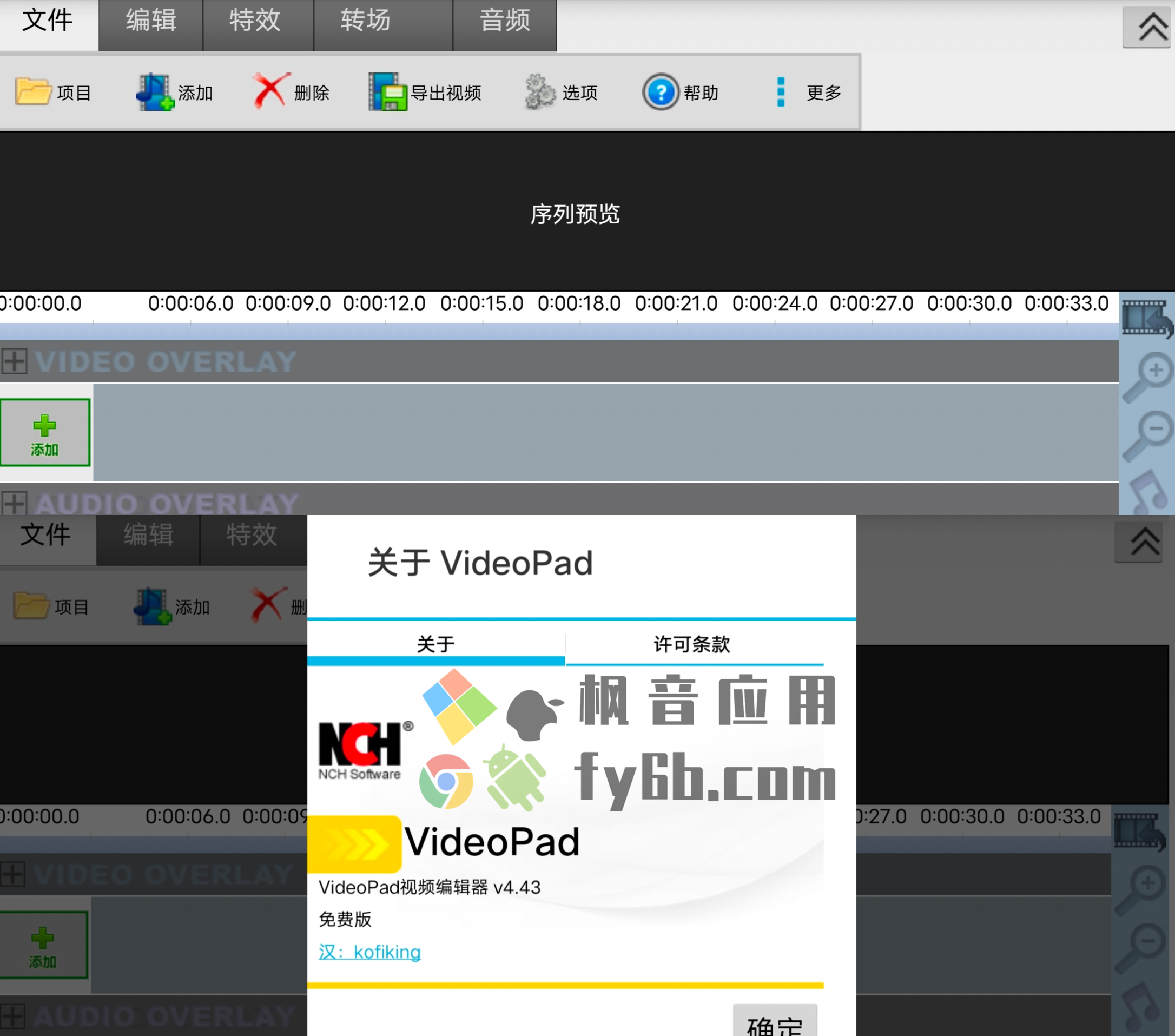Click the 0:00:15.0 mark on top timeline ruler
The image size is (1175, 1036).
pyautogui.click(x=481, y=303)
